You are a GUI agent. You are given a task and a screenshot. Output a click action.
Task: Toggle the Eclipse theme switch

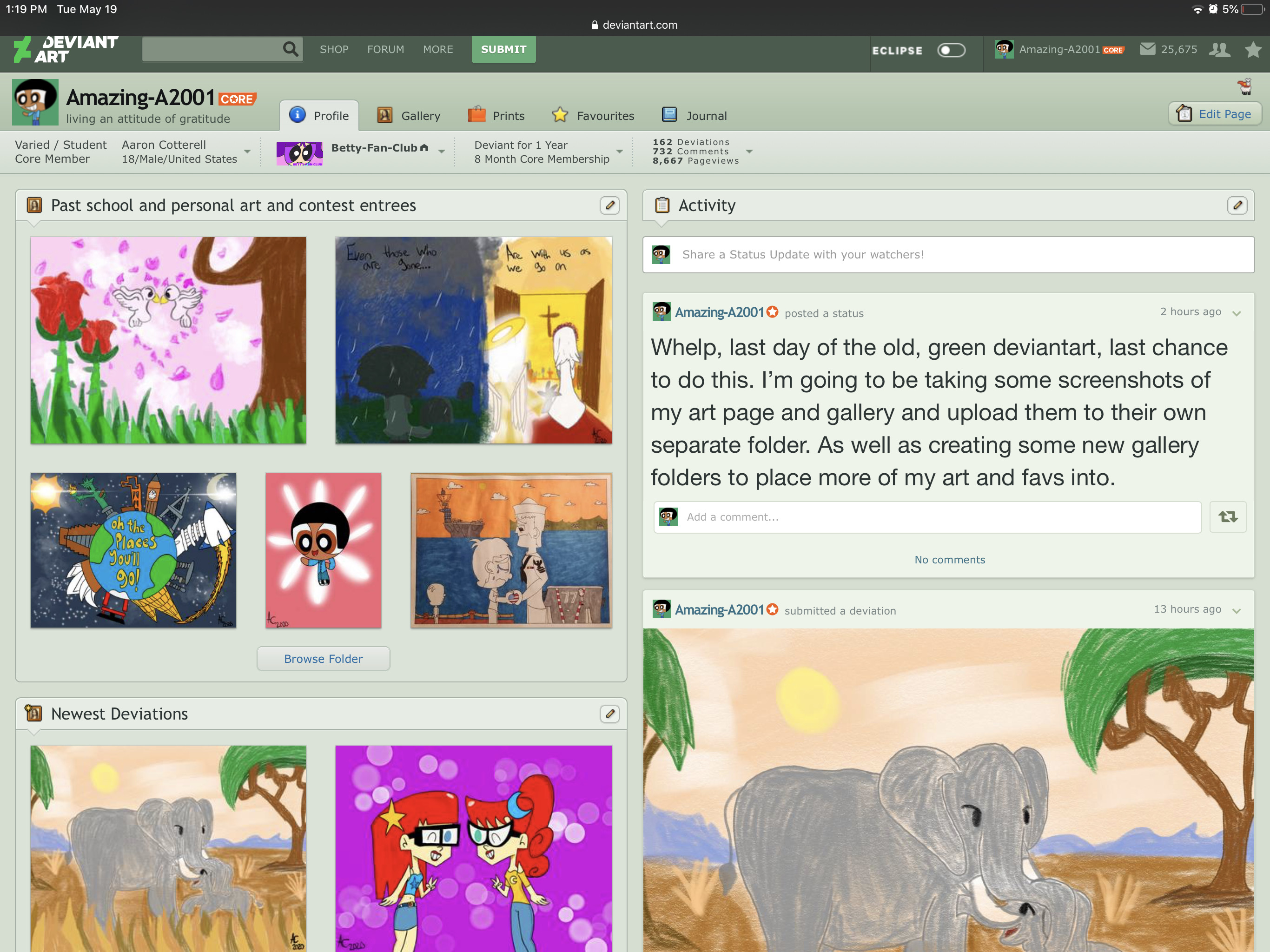coord(952,50)
